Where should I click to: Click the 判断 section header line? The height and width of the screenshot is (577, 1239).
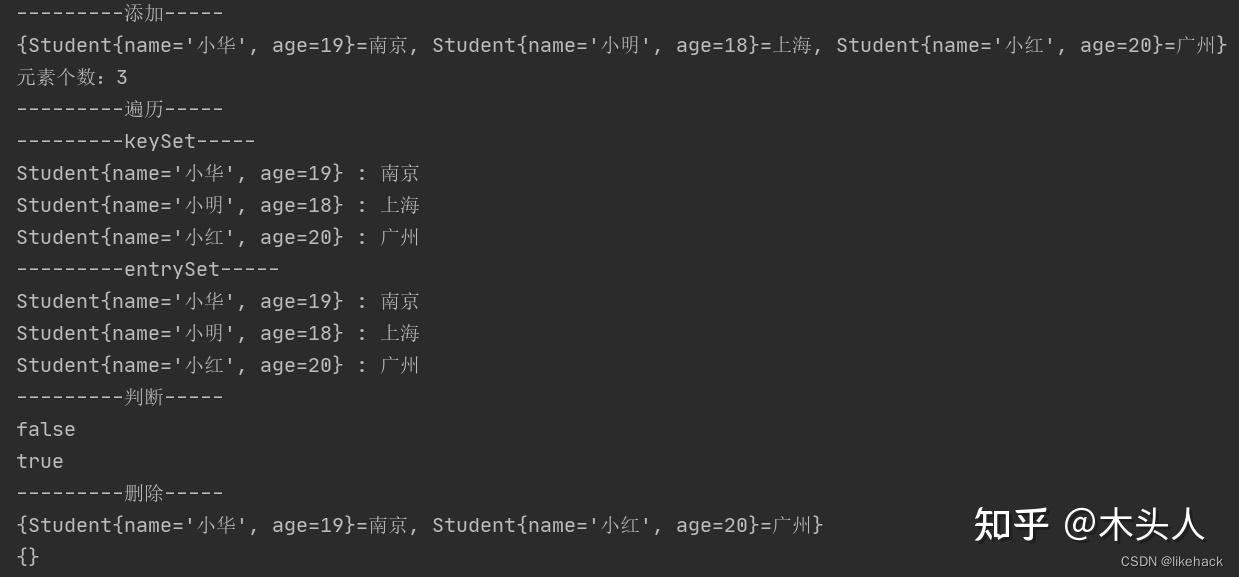click(x=120, y=397)
